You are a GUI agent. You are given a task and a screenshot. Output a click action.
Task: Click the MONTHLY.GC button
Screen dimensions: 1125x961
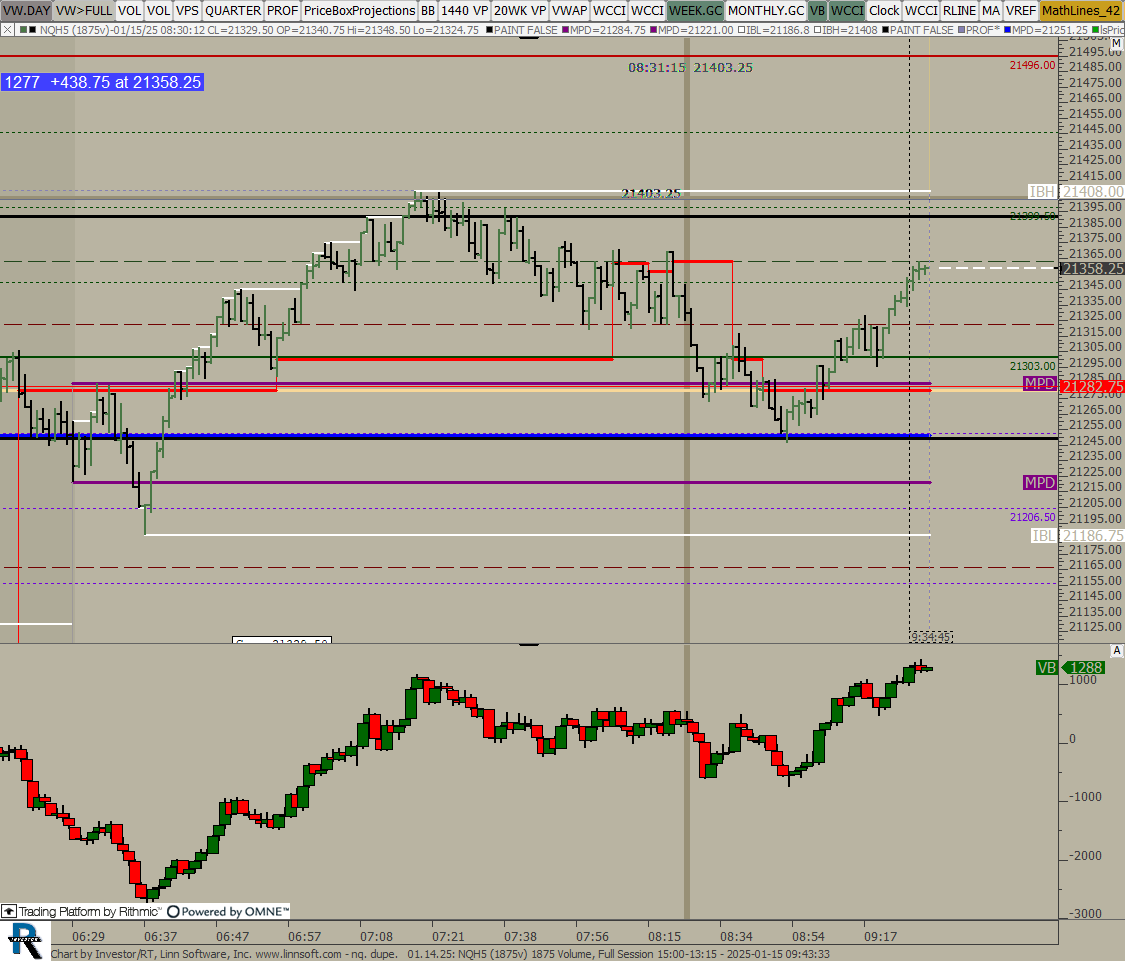click(765, 10)
